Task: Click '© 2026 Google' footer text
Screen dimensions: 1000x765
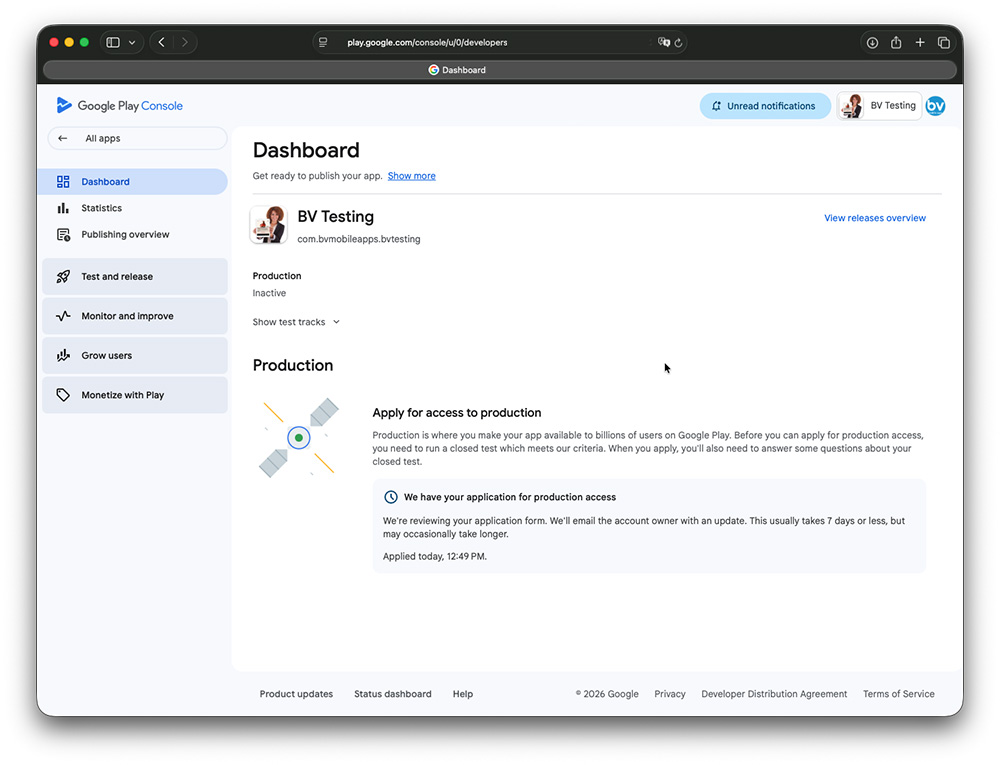Action: click(607, 694)
